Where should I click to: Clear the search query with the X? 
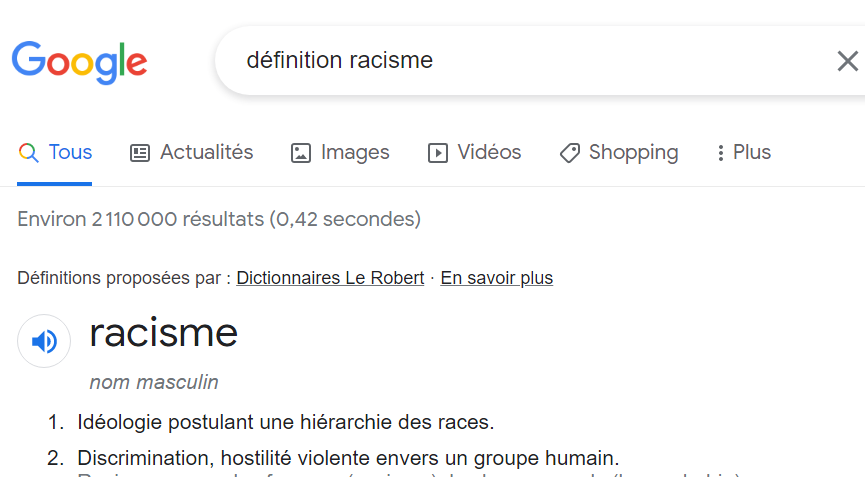(847, 61)
